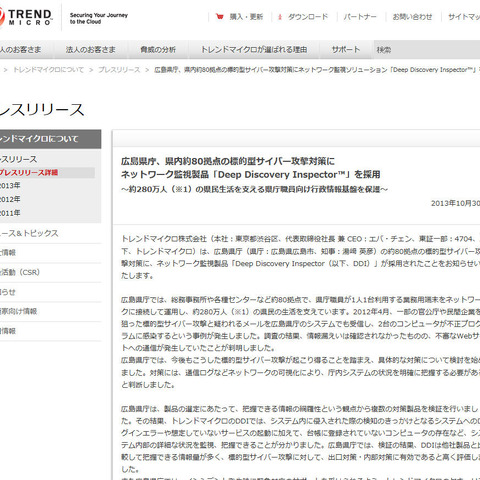Open the お問い合わせ link
This screenshot has height=480, width=480.
tap(412, 17)
